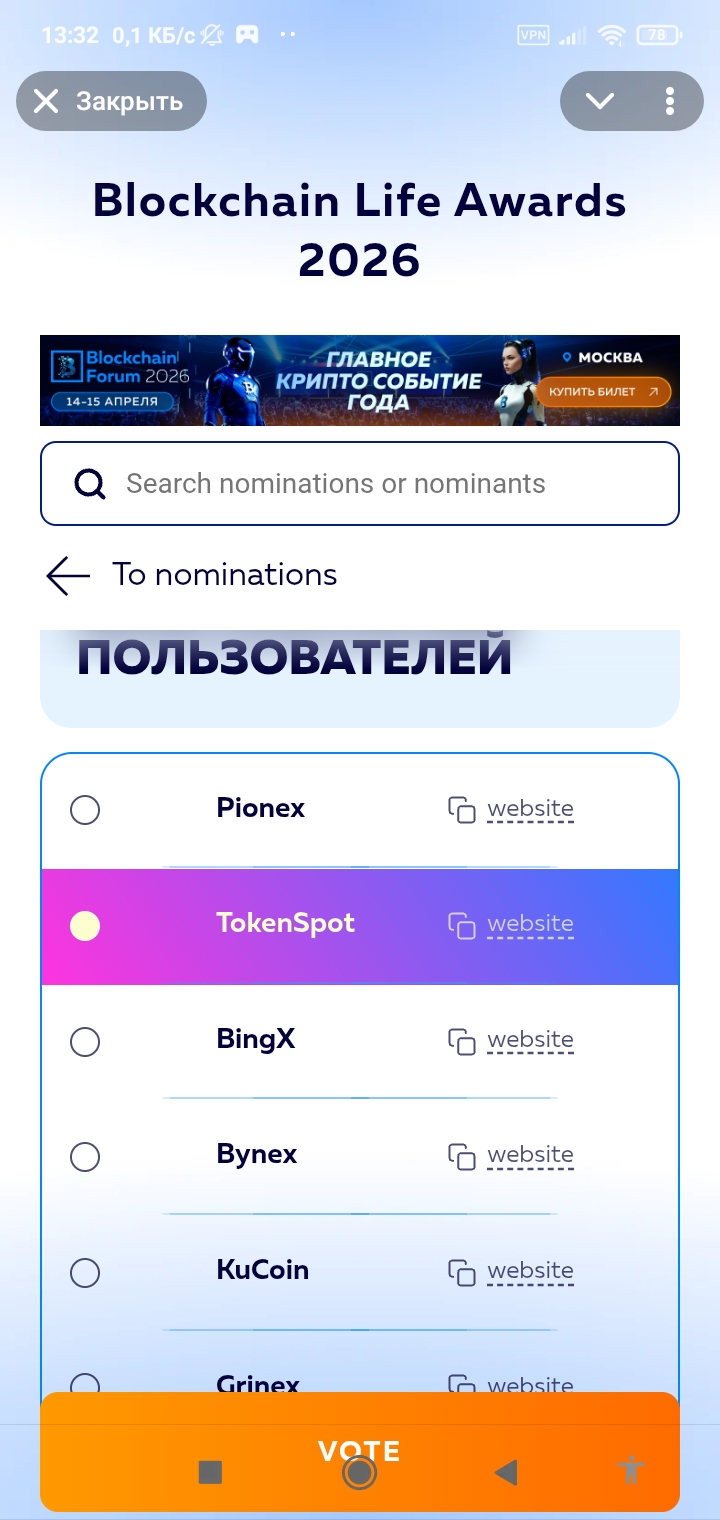Image resolution: width=720 pixels, height=1520 pixels.
Task: Tap the back arrow to nominations
Action: pyautogui.click(x=68, y=576)
